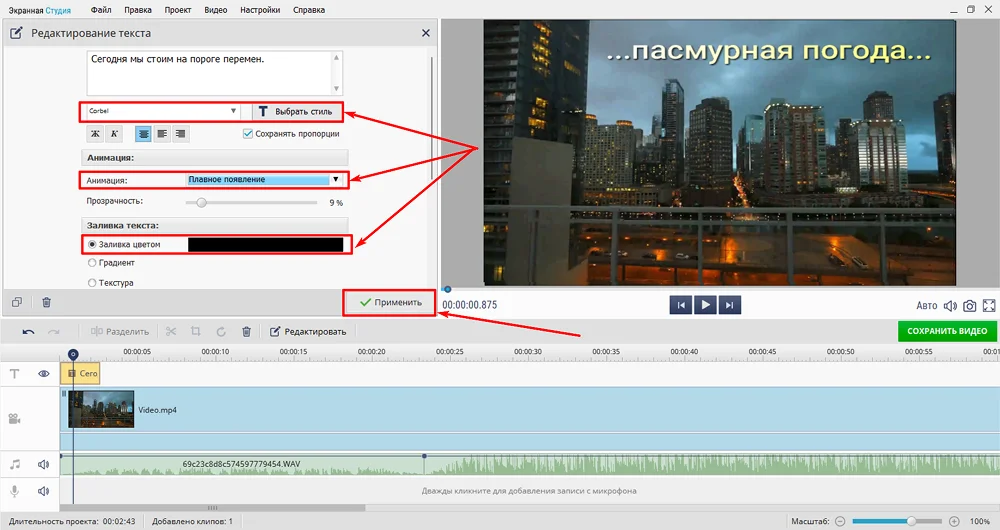Image resolution: width=1000 pixels, height=530 pixels.
Task: Close the text editing panel
Action: (426, 33)
